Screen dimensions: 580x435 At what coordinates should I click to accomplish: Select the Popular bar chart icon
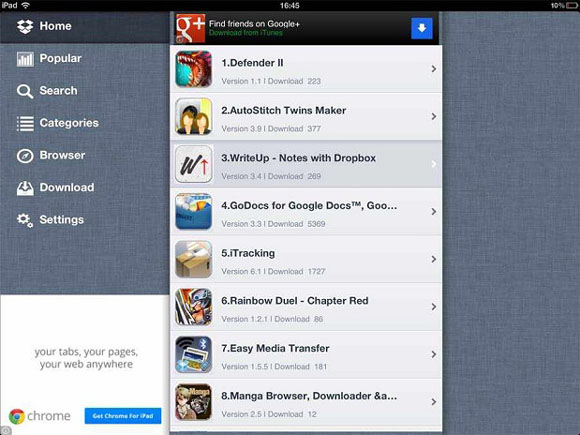click(25, 59)
